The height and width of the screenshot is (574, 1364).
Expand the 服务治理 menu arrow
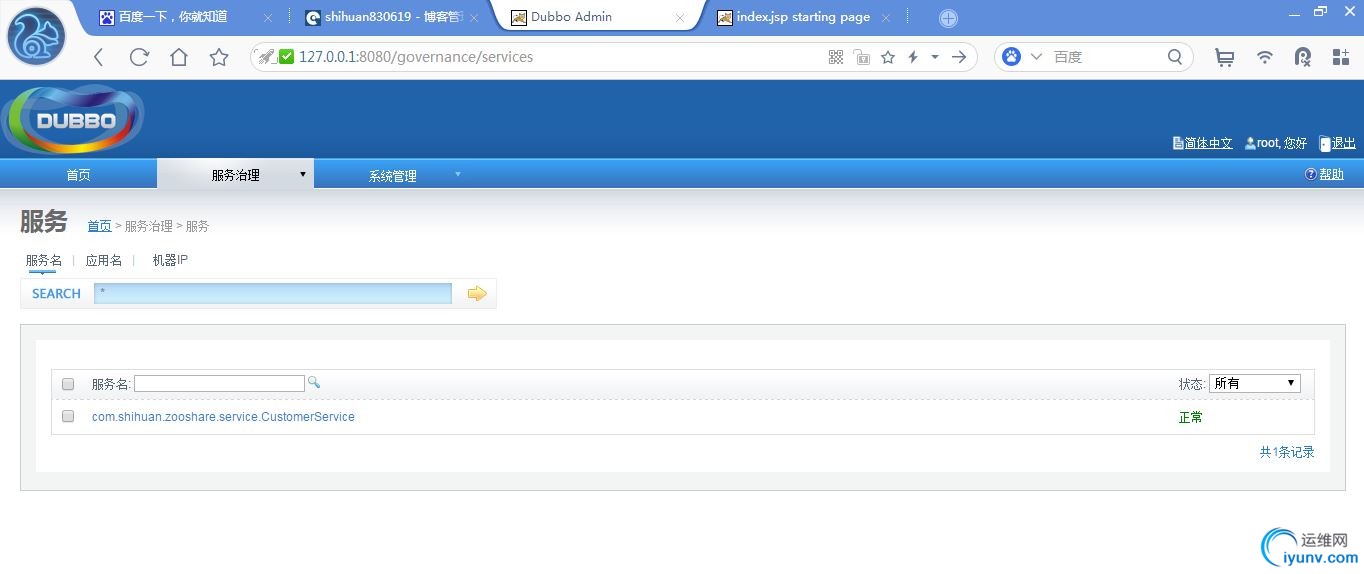click(x=303, y=175)
